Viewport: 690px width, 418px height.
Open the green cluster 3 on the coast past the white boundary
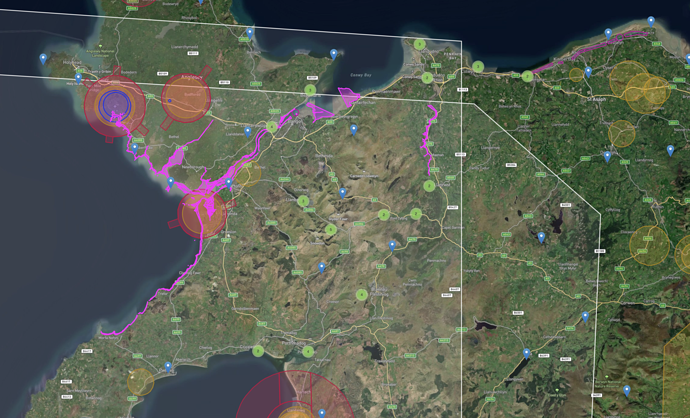(478, 67)
